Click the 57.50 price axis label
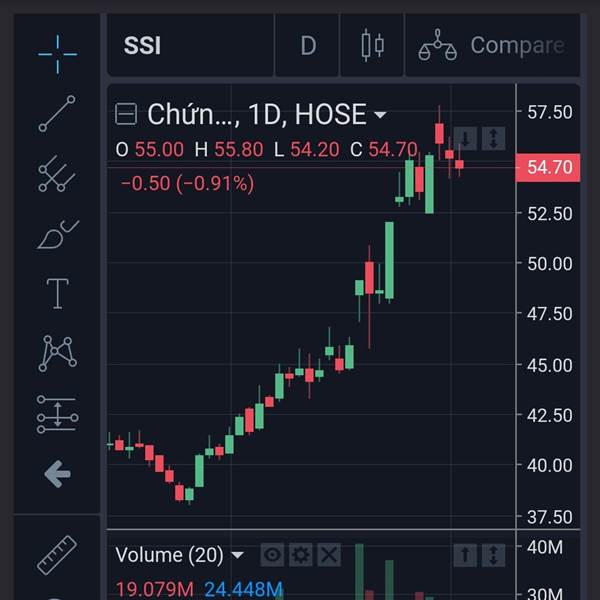The image size is (600, 600). pos(550,112)
